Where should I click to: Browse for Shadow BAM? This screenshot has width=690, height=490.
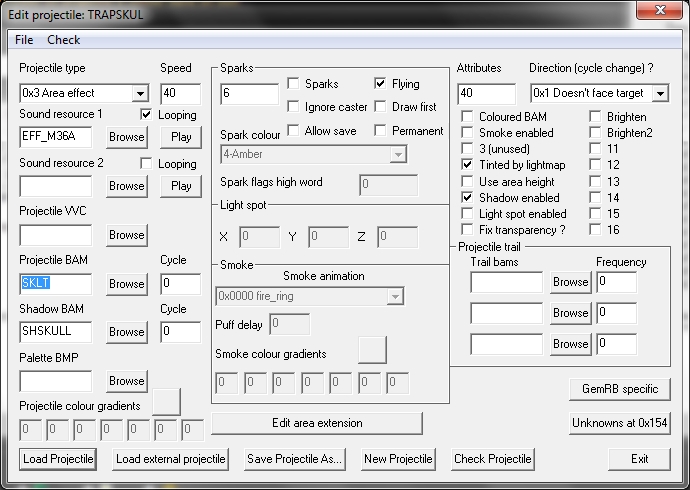pyautogui.click(x=127, y=332)
